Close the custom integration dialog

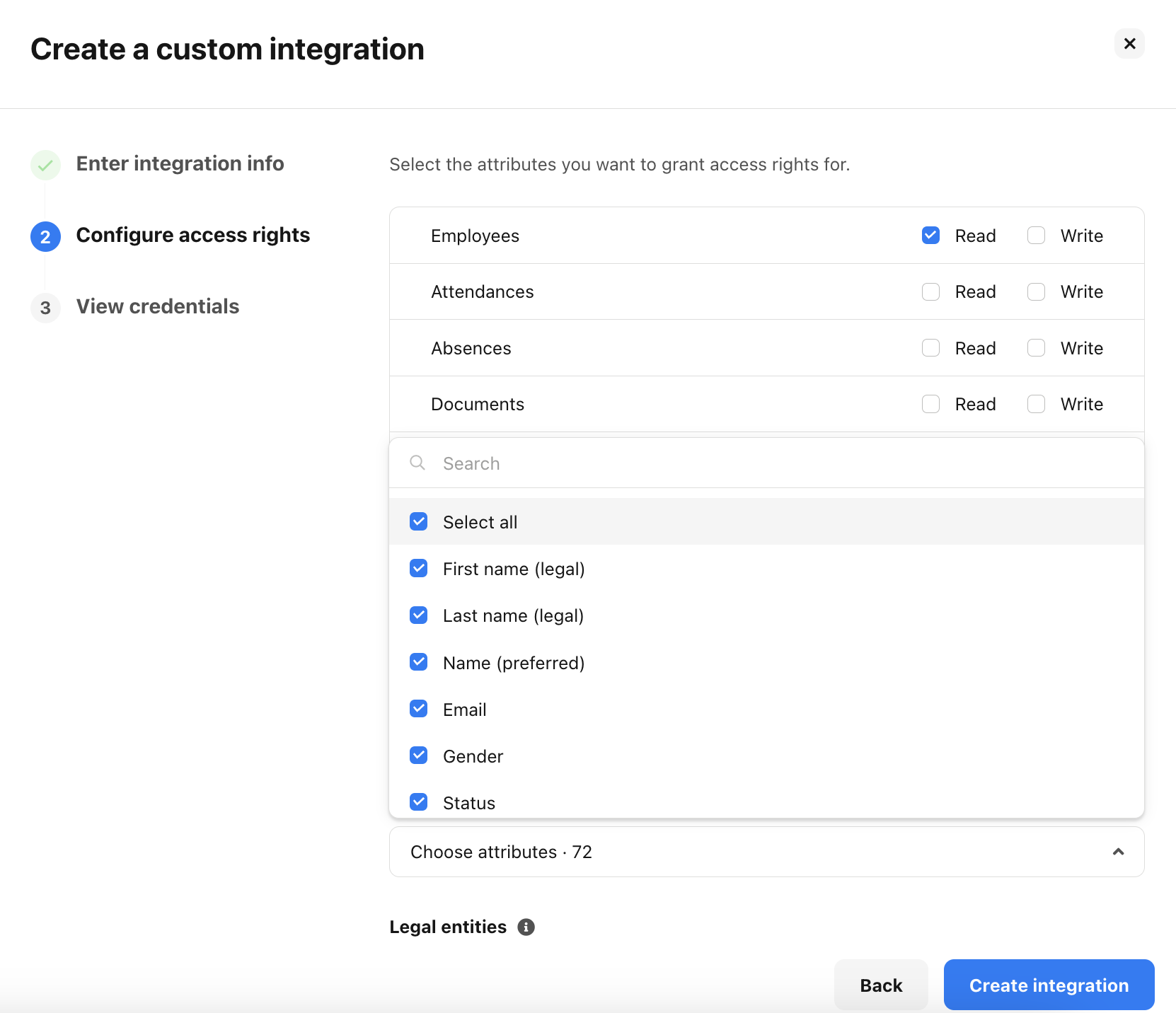coord(1129,44)
